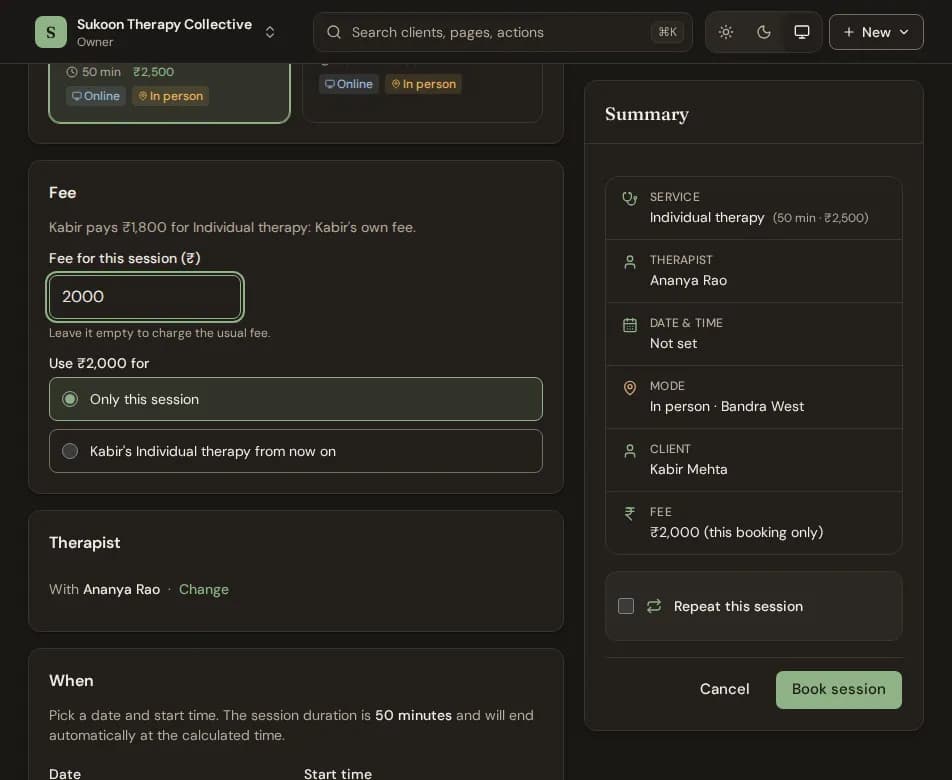Click the clock icon beside 50 min

[72, 72]
